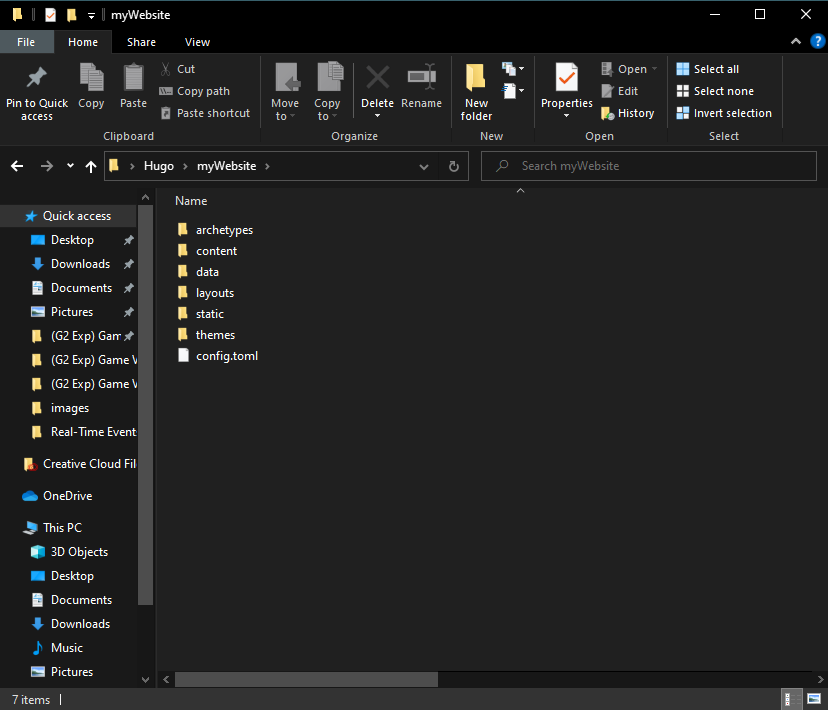Open the New item dropdown
Viewport: 828px width, 710px height.
pyautogui.click(x=513, y=69)
